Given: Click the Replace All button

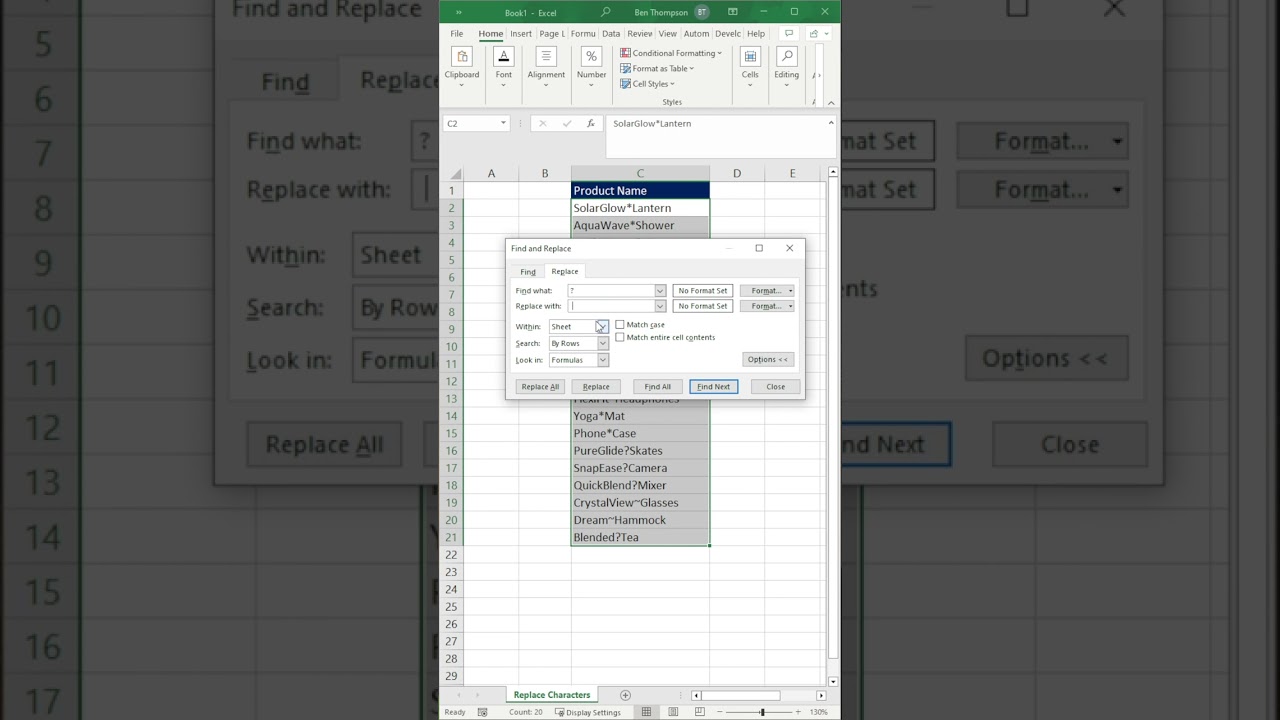Looking at the screenshot, I should click(x=541, y=387).
